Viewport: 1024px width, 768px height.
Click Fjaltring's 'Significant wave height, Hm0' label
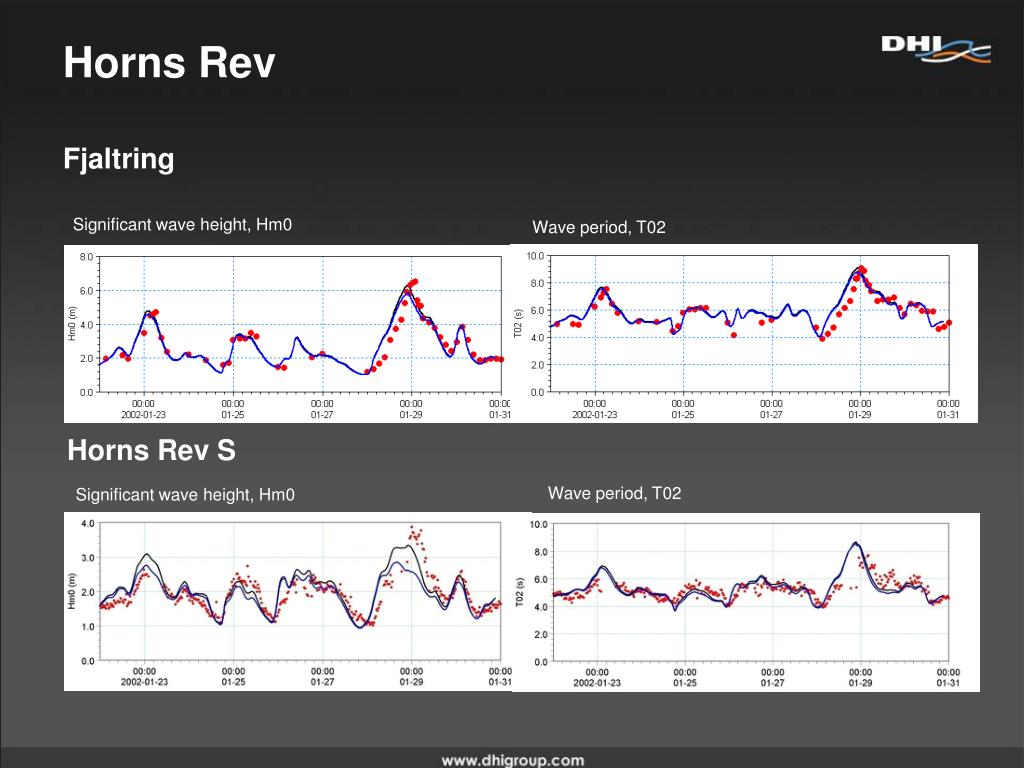coord(182,225)
